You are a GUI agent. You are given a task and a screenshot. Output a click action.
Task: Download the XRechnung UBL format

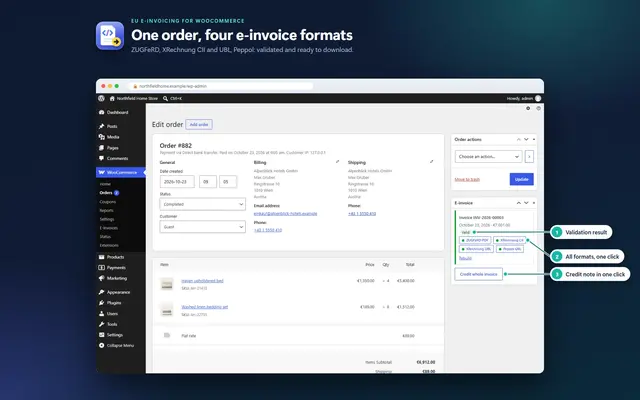[x=476, y=249]
